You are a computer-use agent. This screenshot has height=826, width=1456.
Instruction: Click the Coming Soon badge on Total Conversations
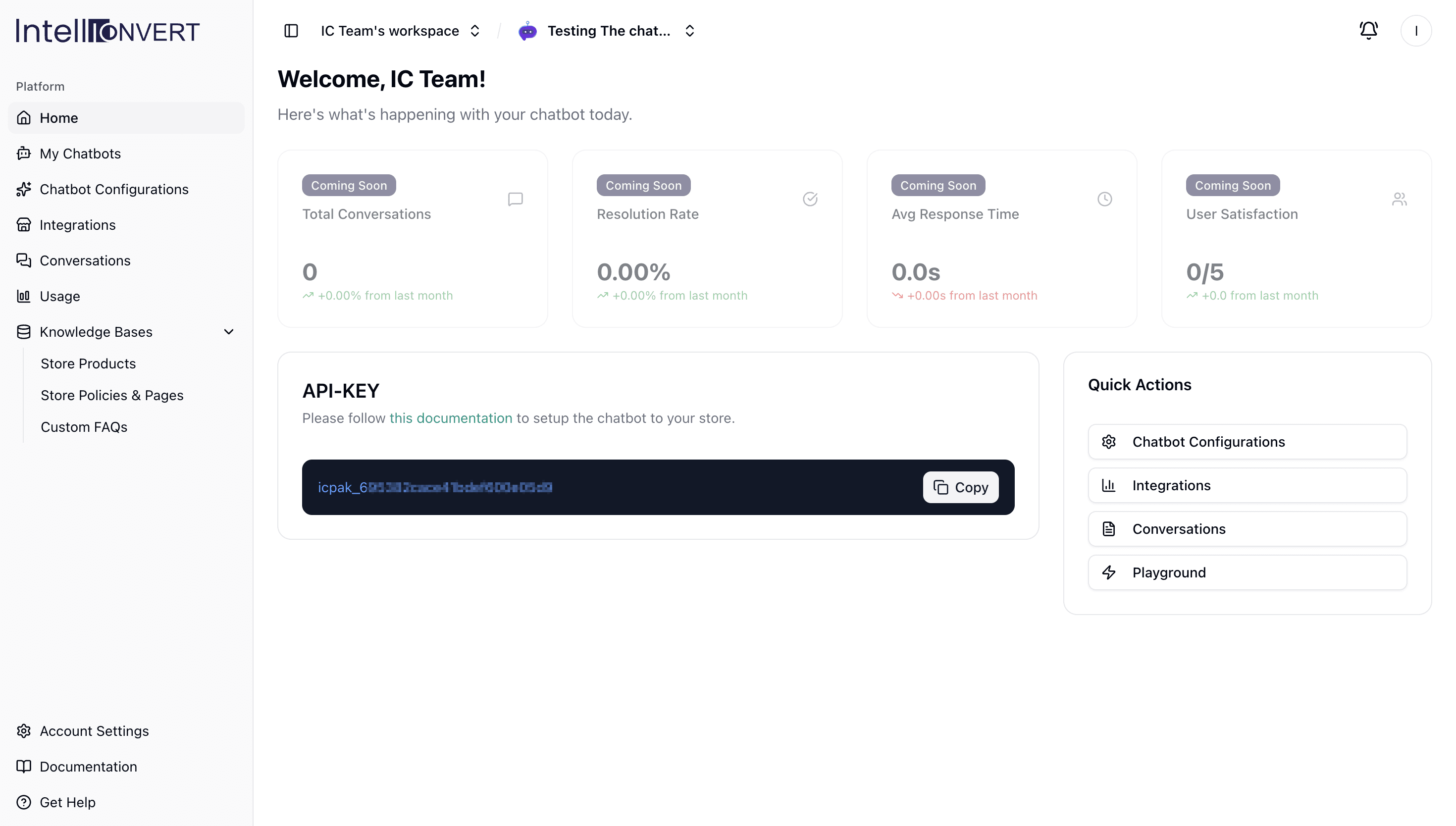click(349, 186)
